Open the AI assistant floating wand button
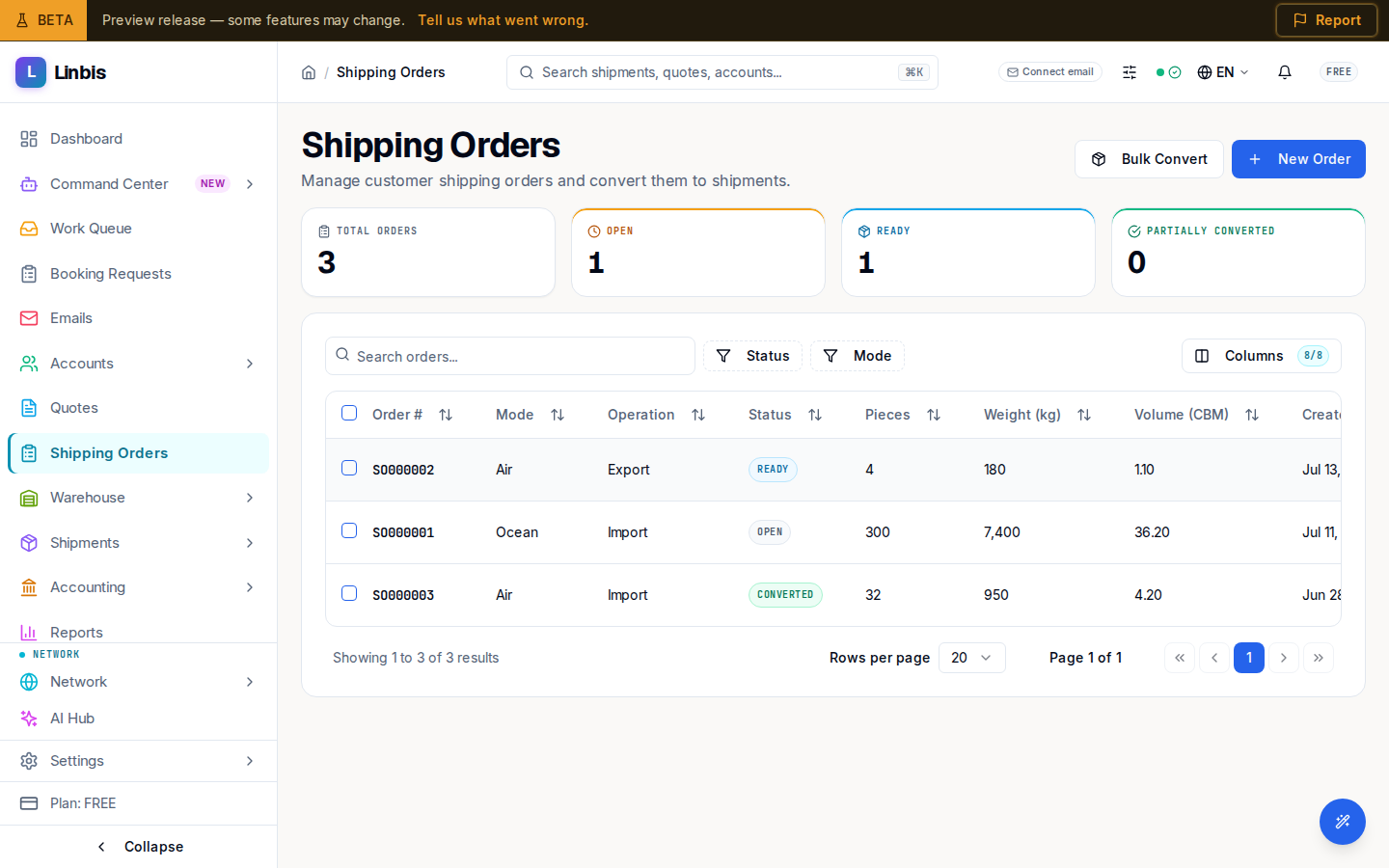 coord(1343,822)
